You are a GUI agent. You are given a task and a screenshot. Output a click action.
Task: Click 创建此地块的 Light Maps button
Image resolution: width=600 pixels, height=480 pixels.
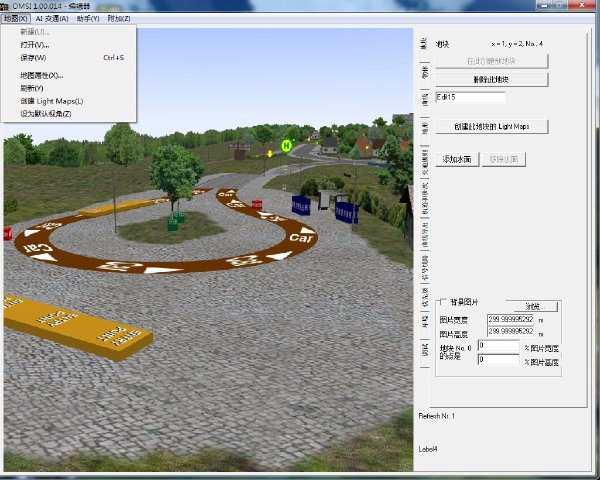coord(492,127)
